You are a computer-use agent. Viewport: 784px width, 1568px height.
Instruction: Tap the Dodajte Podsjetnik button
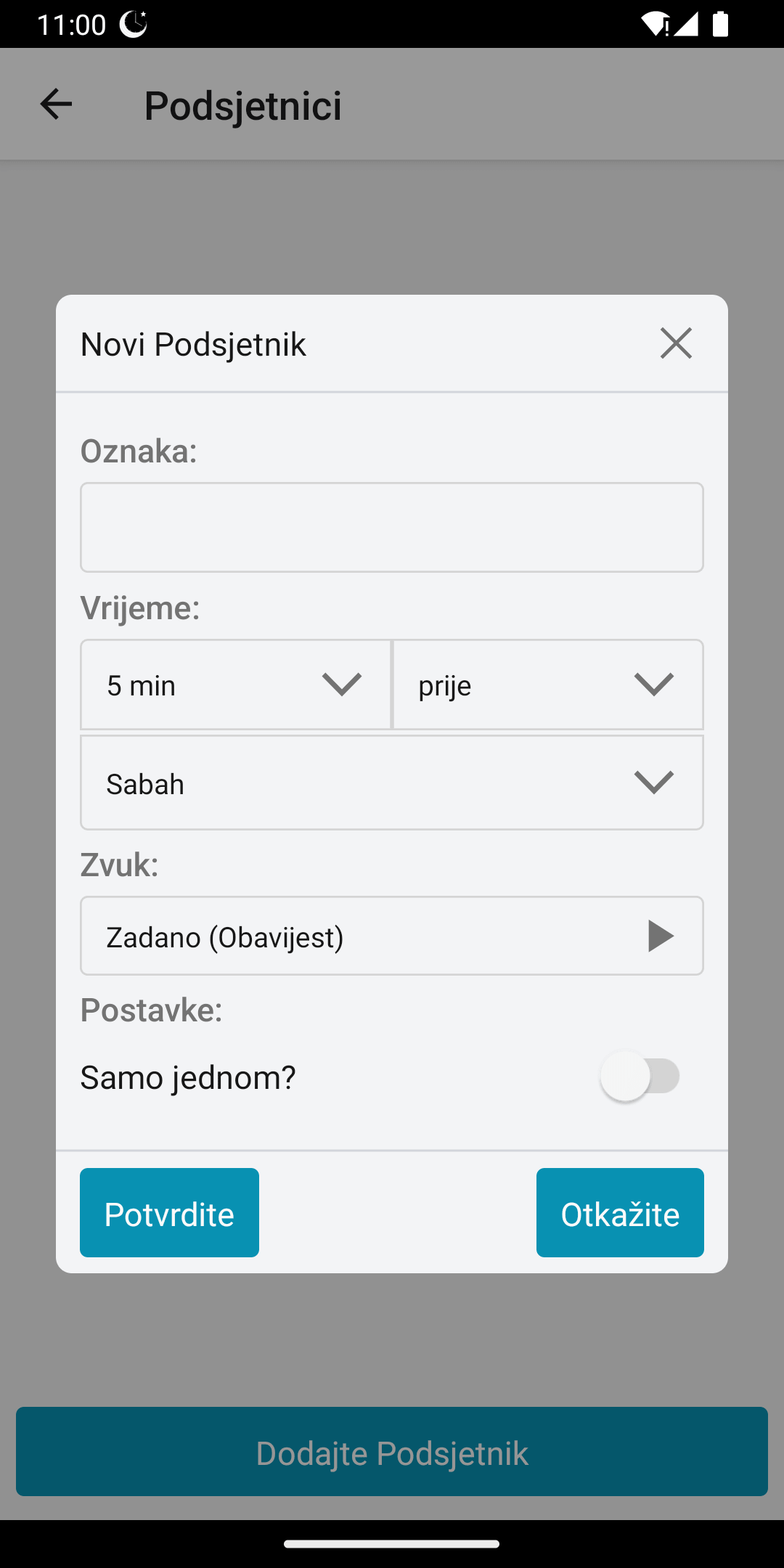(391, 1453)
